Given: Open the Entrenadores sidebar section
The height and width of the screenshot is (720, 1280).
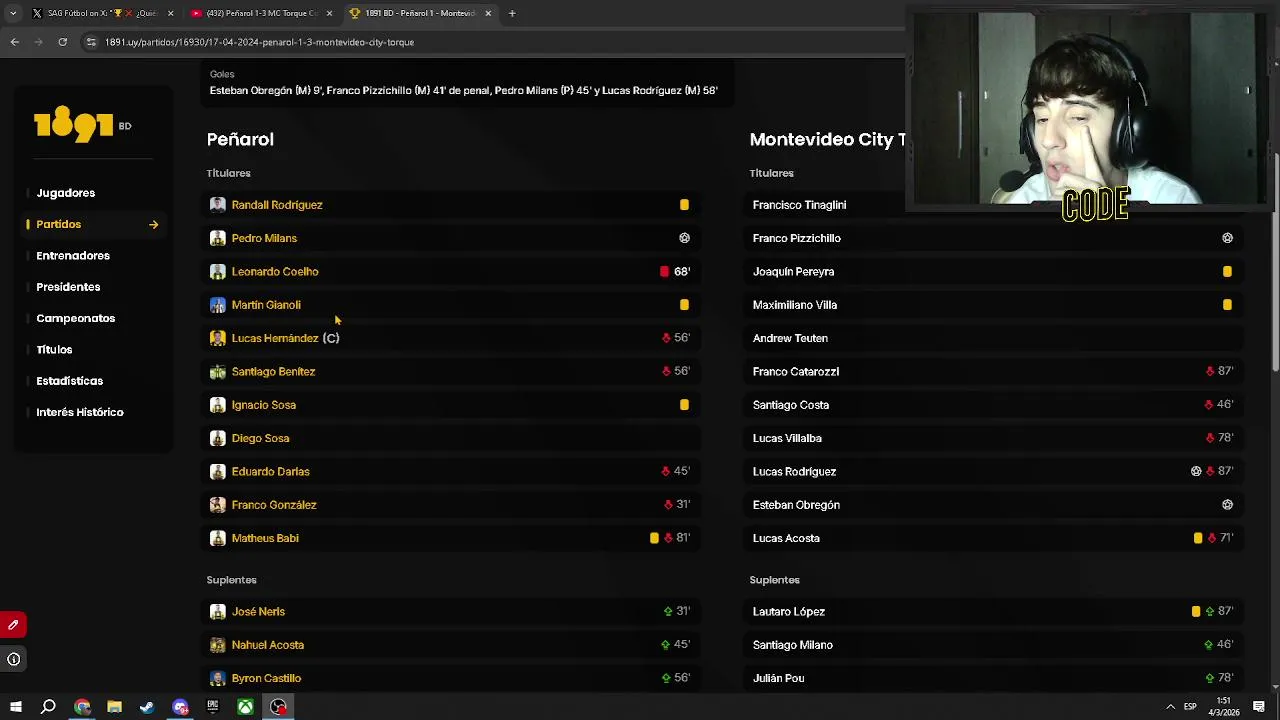Looking at the screenshot, I should point(73,256).
